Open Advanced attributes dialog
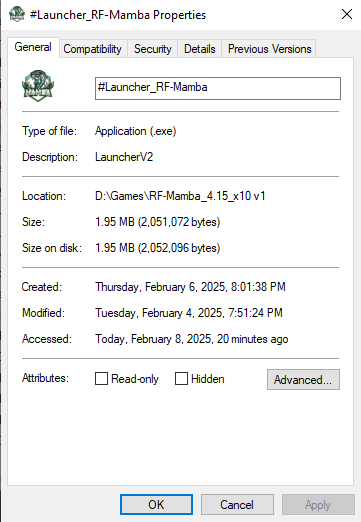The height and width of the screenshot is (522, 361). [303, 379]
